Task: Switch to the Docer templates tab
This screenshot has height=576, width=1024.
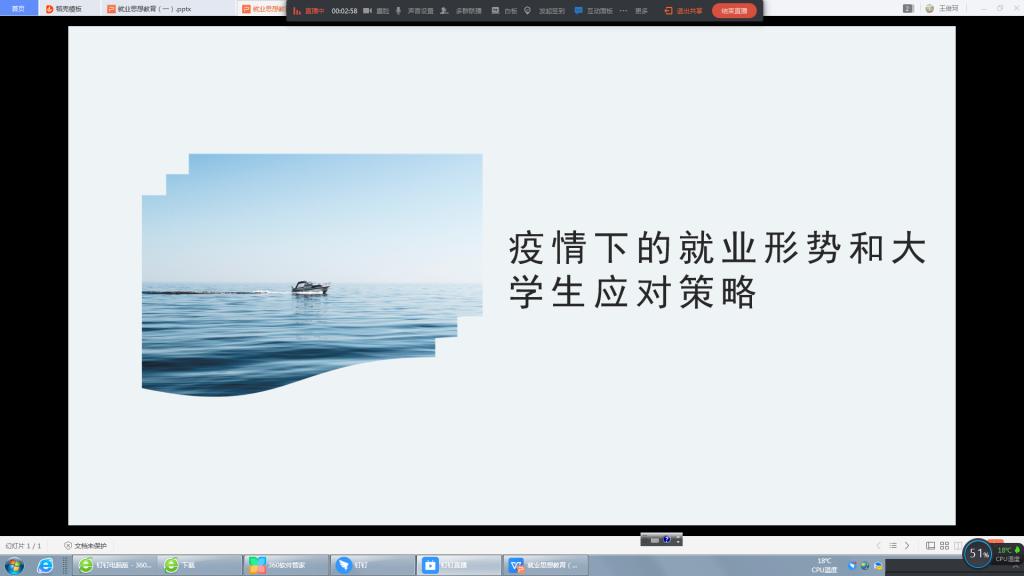Action: pos(64,8)
